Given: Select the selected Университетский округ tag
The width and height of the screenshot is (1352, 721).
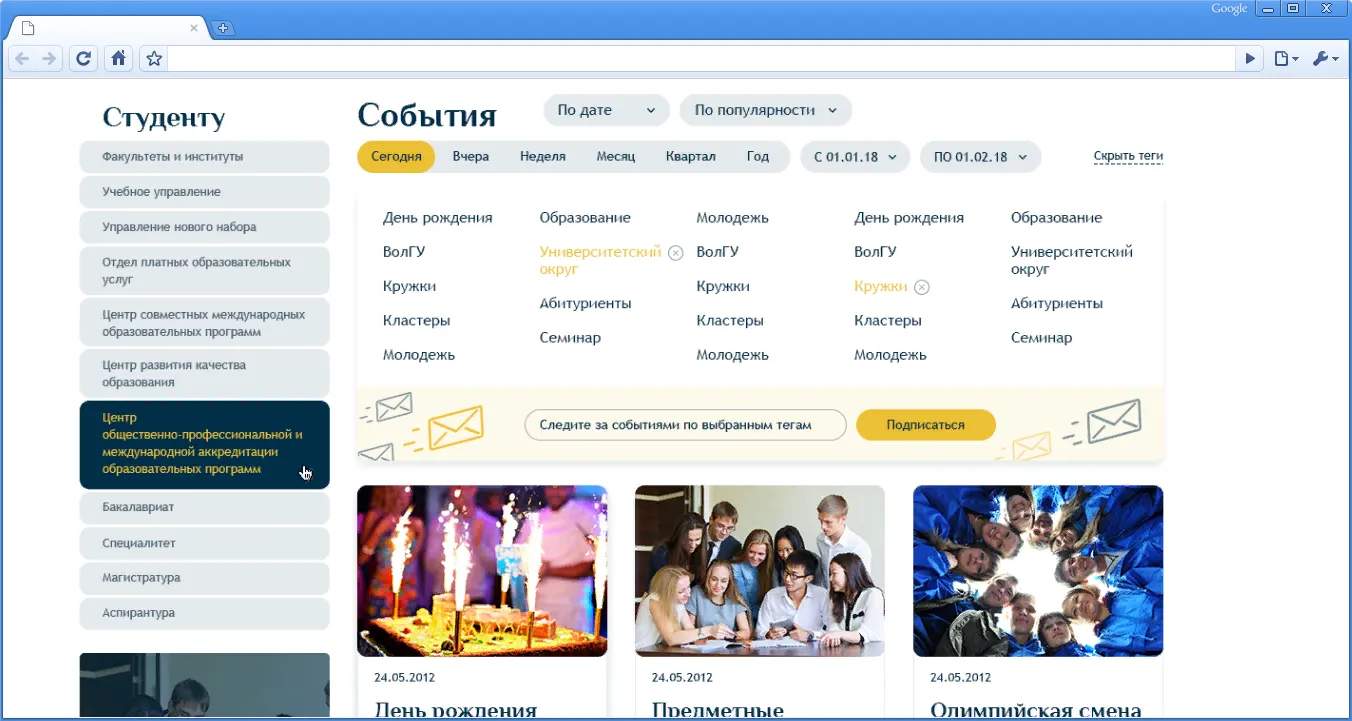Looking at the screenshot, I should click(x=600, y=261).
